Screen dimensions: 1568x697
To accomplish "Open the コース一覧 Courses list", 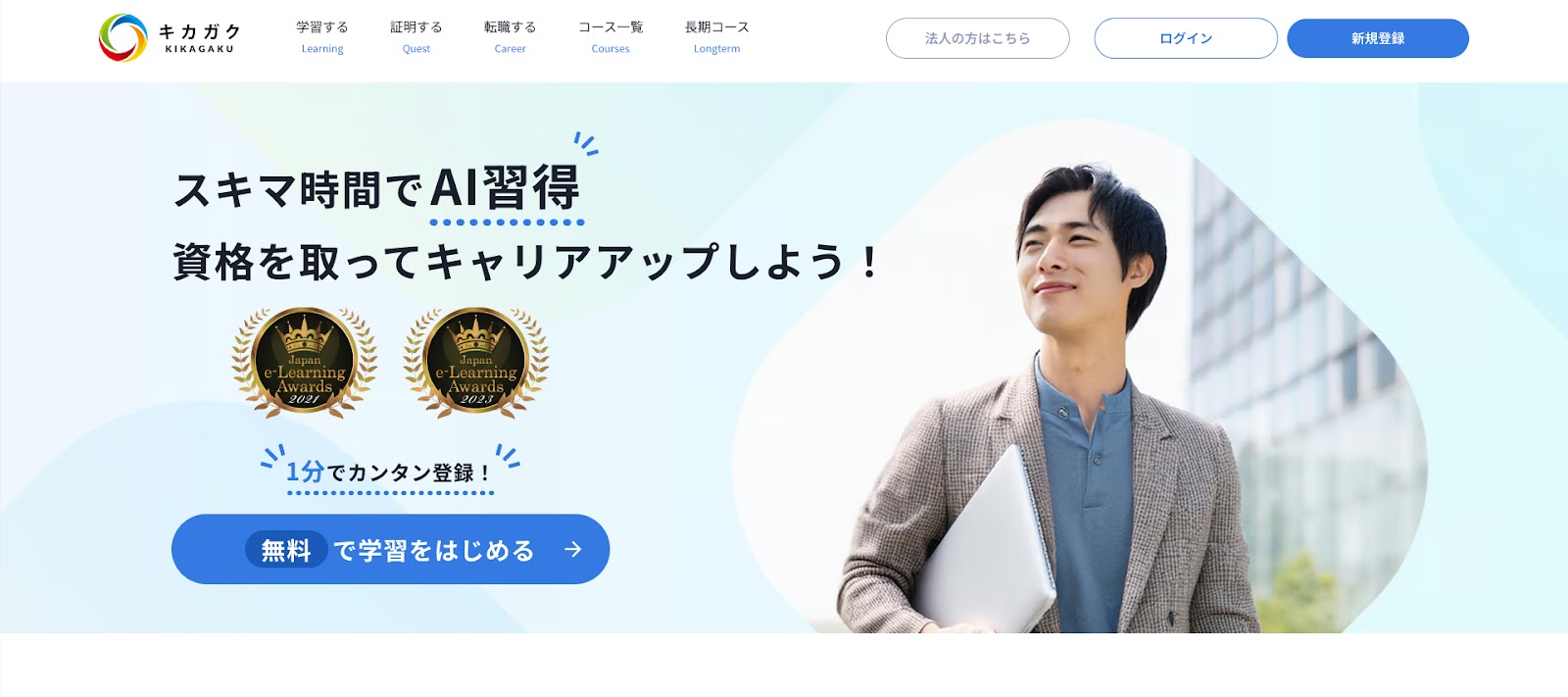I will pos(611,37).
